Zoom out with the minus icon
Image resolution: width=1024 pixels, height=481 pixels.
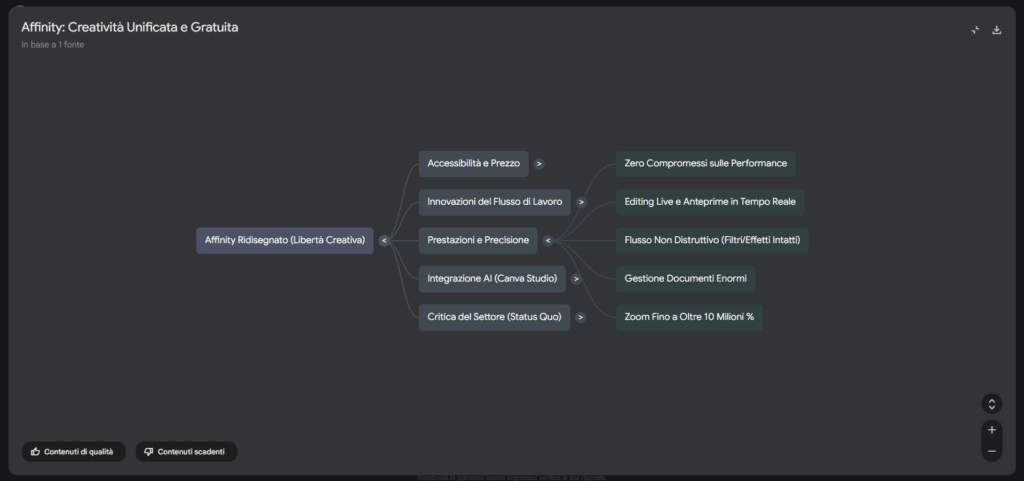tap(991, 451)
